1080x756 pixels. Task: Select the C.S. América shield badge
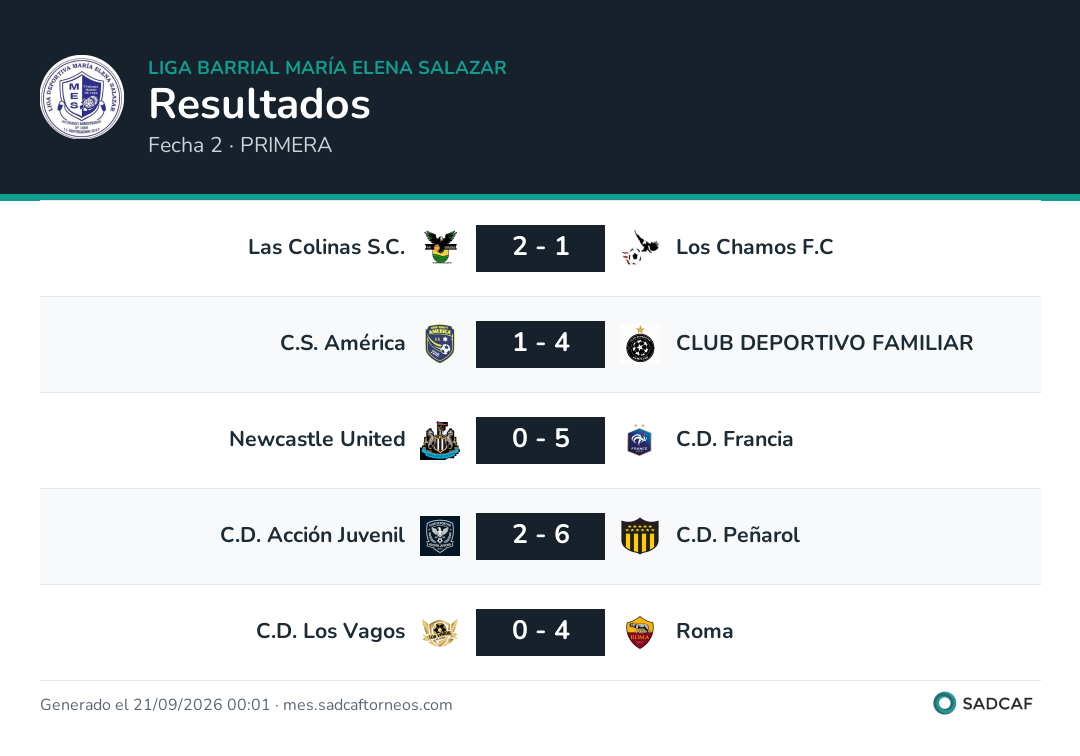(x=440, y=344)
